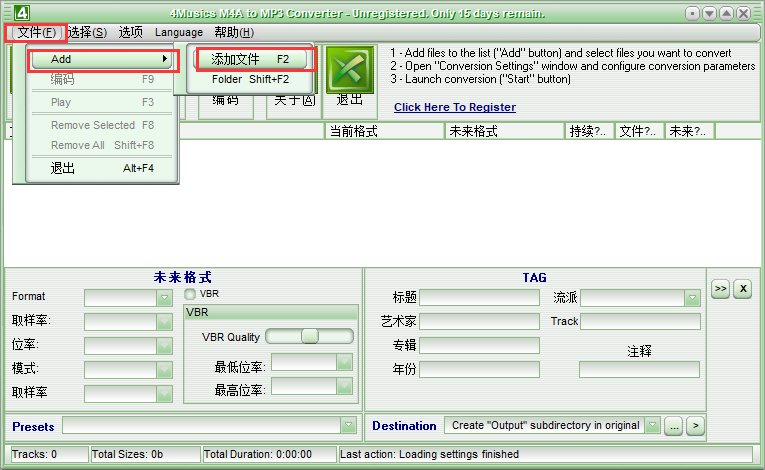Click the Click Here To Register link

[455, 107]
